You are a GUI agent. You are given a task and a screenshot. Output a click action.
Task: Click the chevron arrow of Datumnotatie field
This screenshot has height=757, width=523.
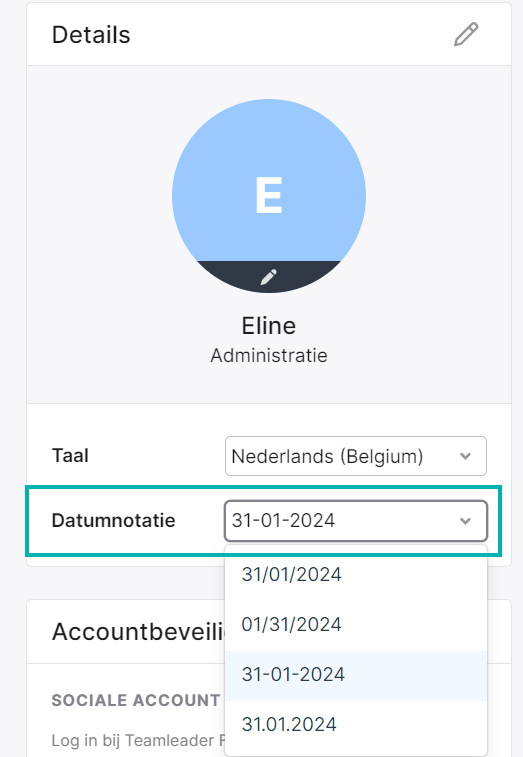click(466, 521)
